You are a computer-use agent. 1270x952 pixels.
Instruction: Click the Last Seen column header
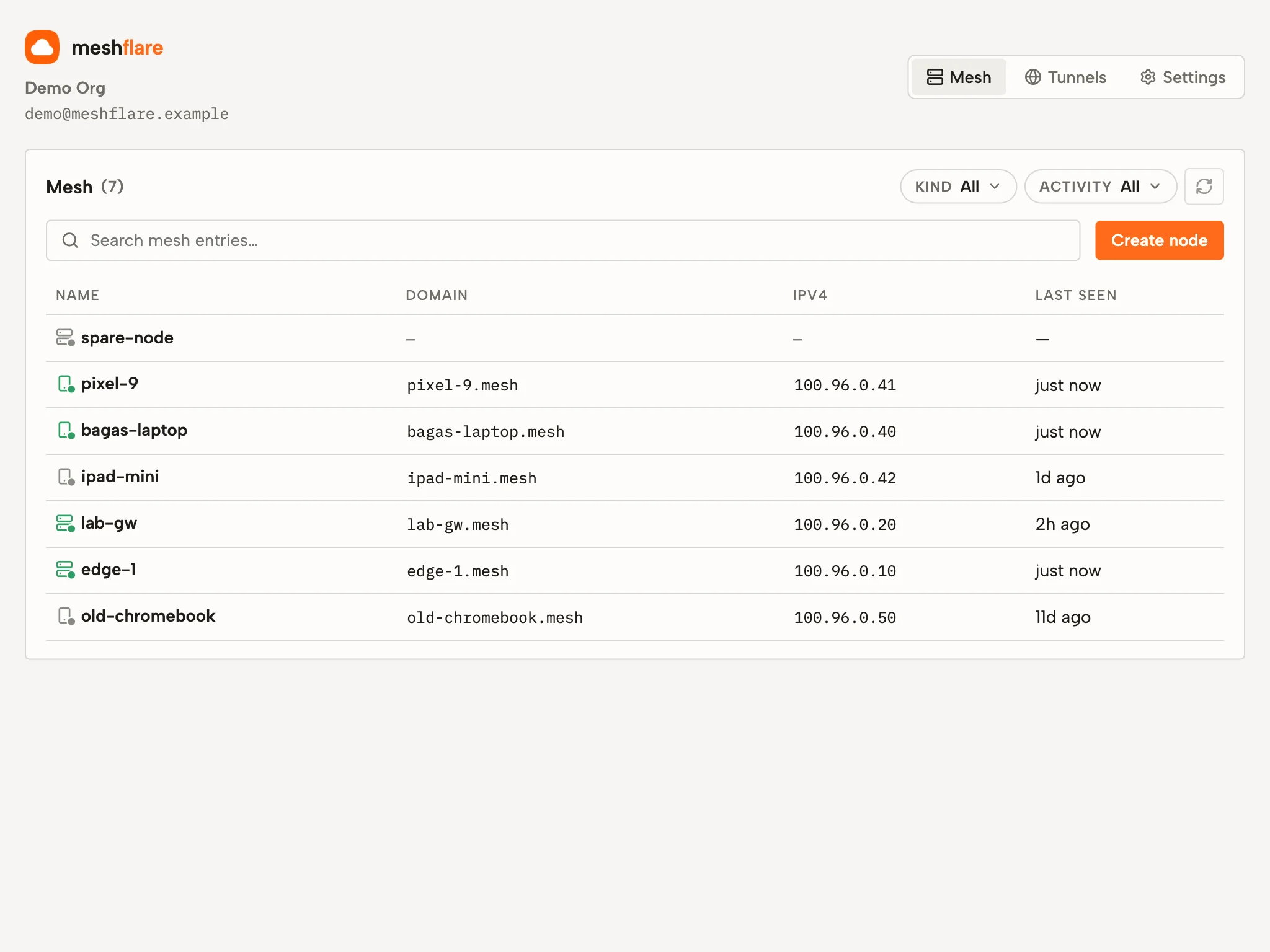1076,296
